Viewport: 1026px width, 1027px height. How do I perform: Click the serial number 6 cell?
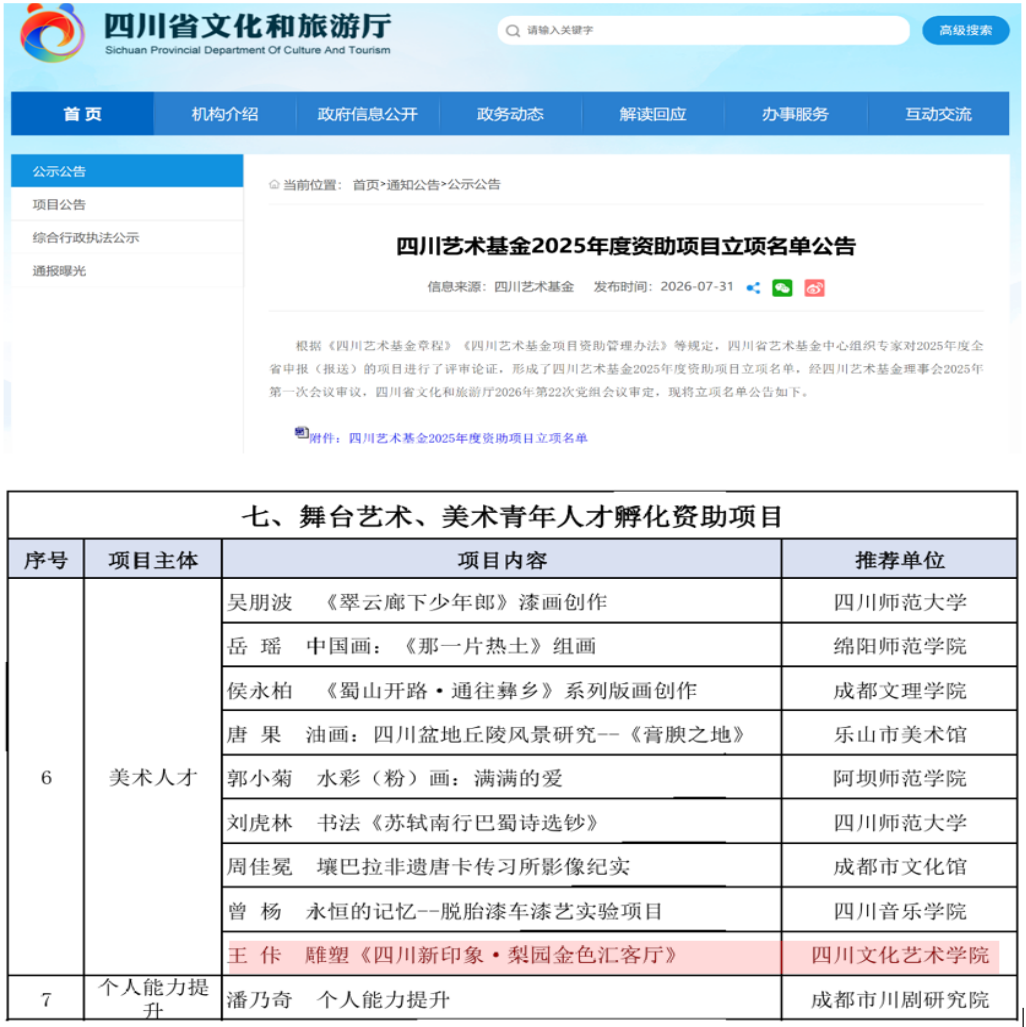click(46, 777)
